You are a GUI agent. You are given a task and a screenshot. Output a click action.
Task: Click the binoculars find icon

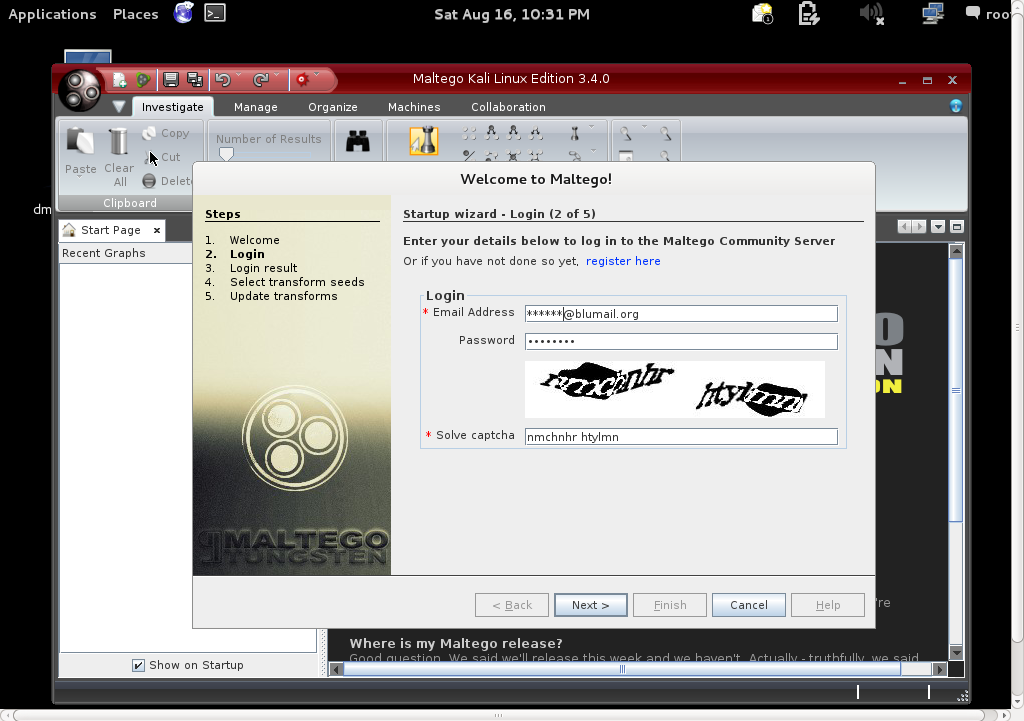(358, 141)
